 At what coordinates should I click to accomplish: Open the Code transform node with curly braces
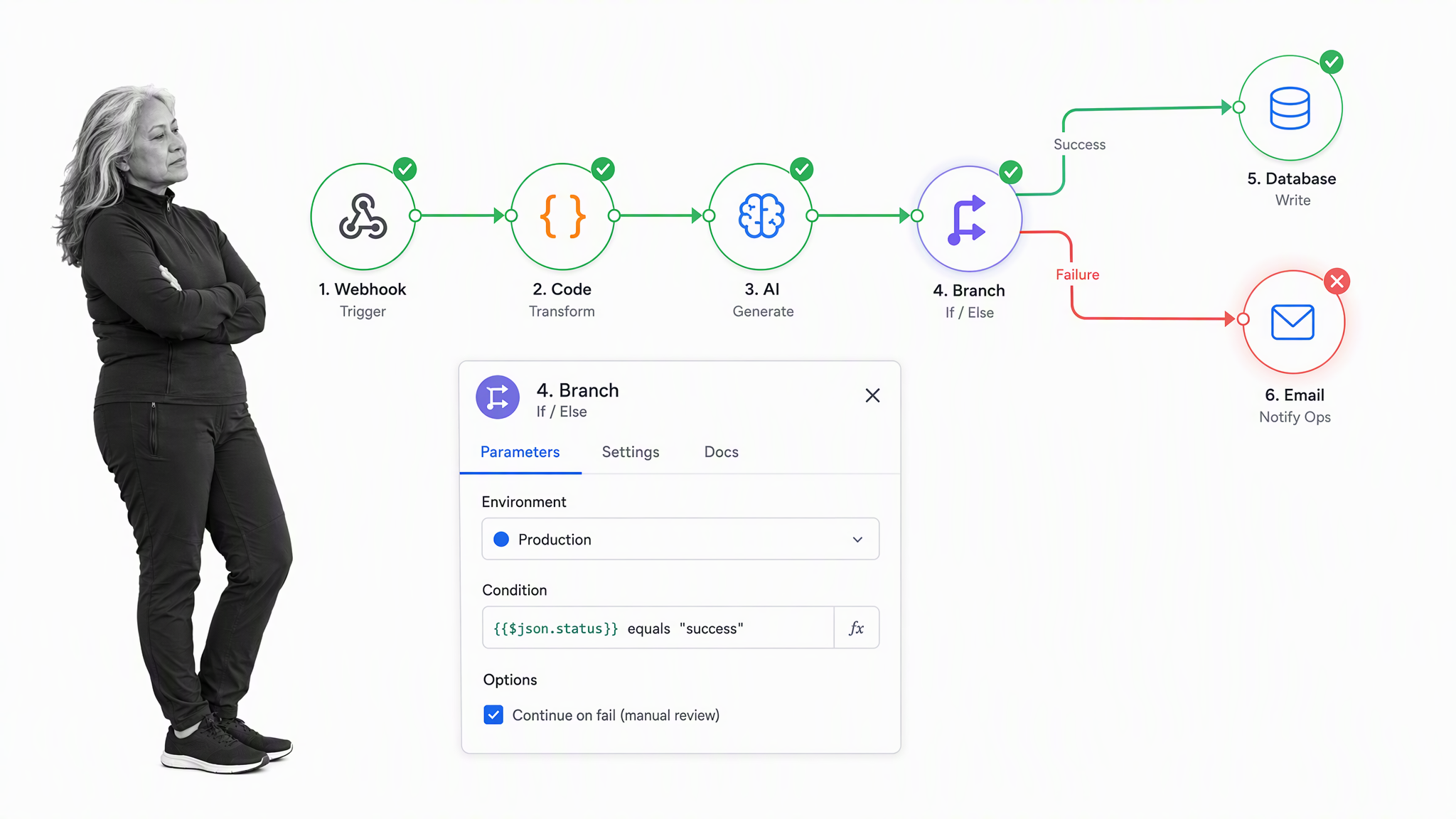coord(562,216)
